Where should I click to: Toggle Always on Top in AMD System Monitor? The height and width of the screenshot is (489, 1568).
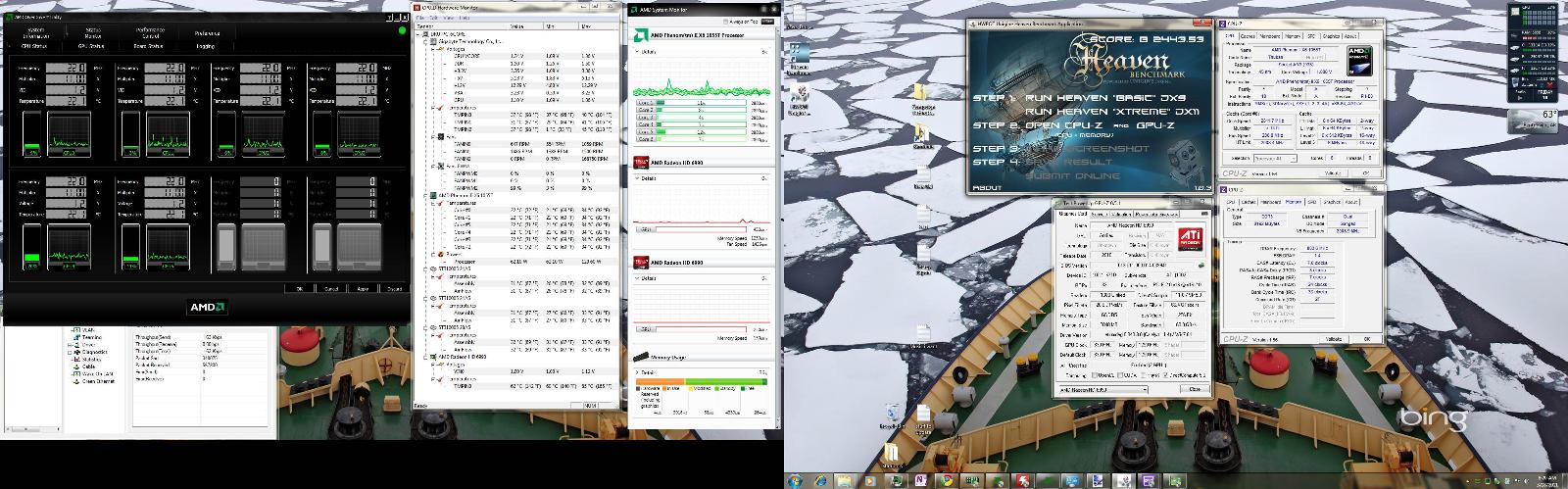(725, 22)
